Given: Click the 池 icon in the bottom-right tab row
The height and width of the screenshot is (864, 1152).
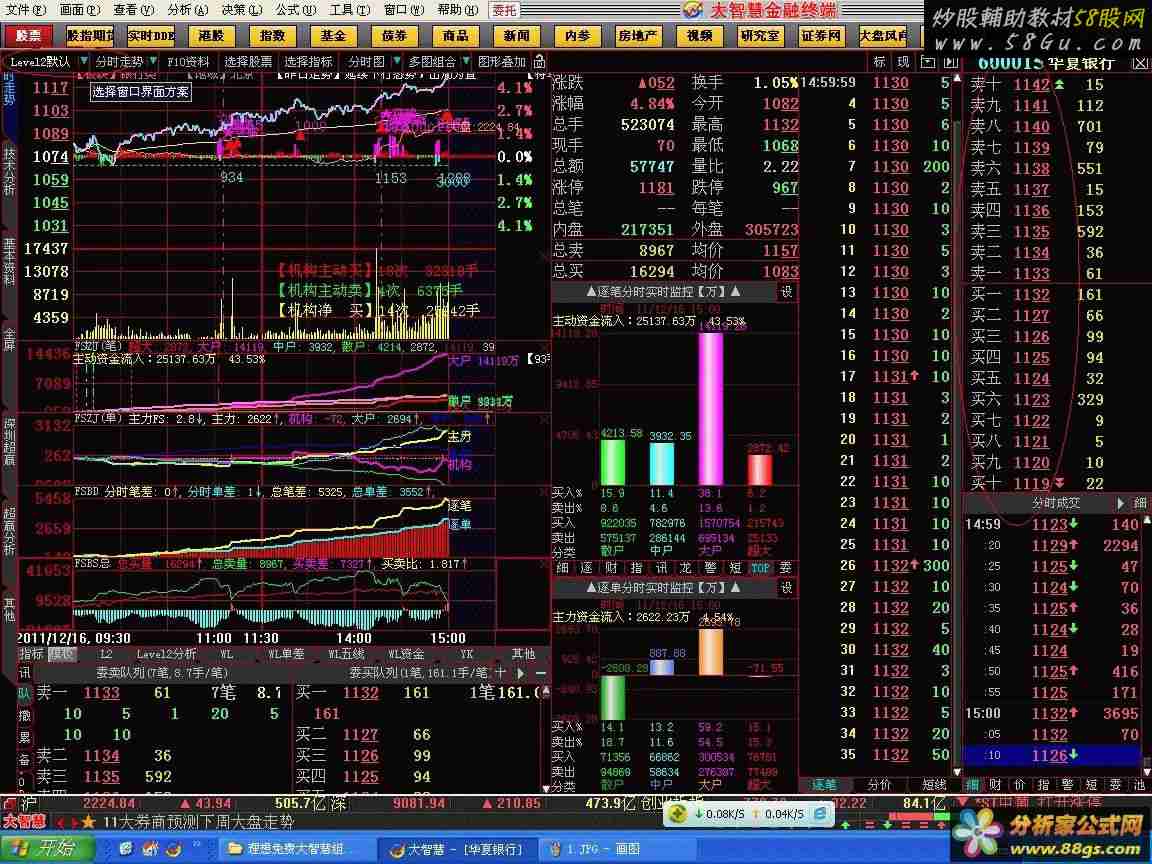Looking at the screenshot, I should 1140,785.
